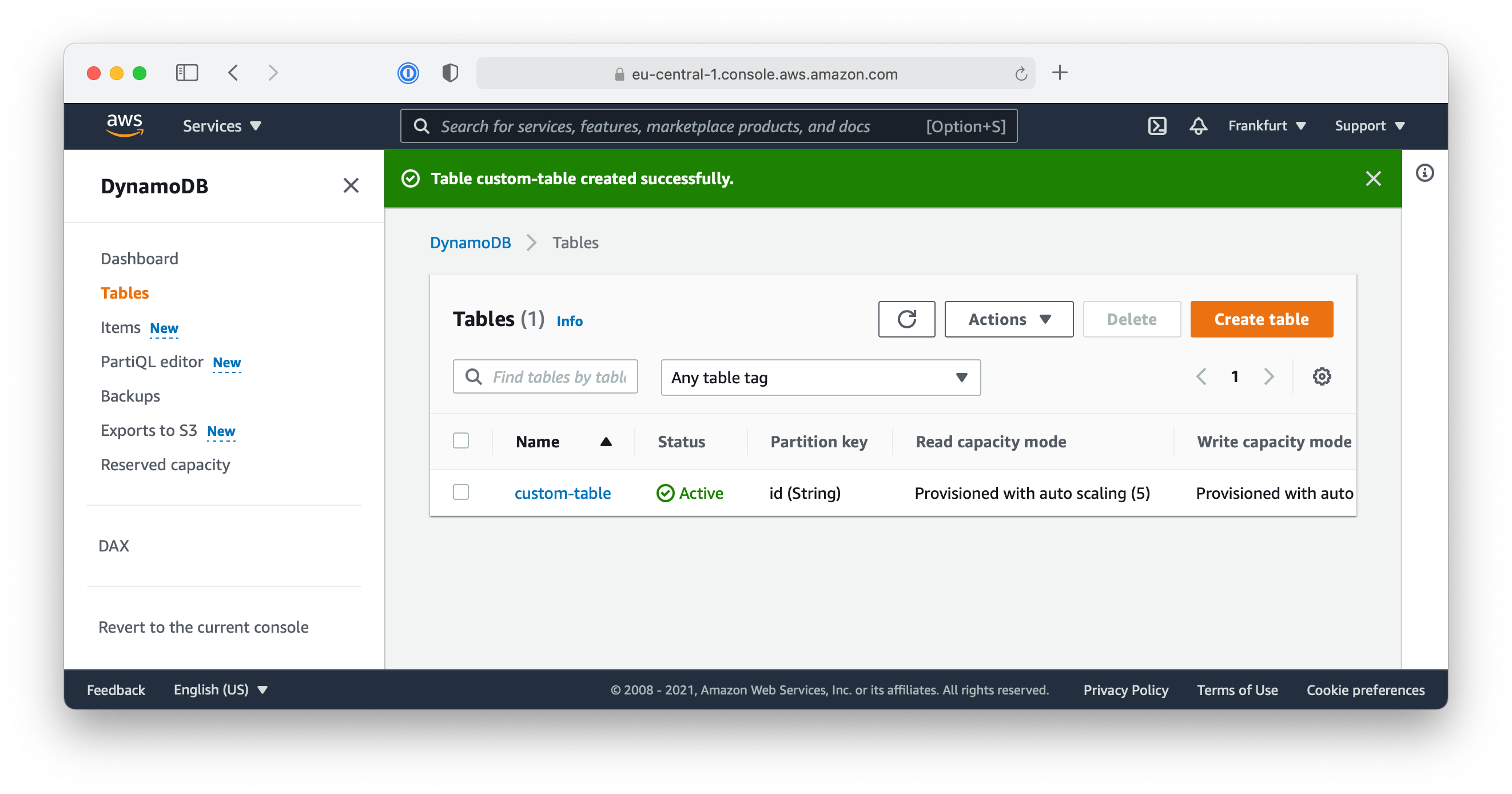
Task: Dismiss the table created success banner
Action: 1373,178
